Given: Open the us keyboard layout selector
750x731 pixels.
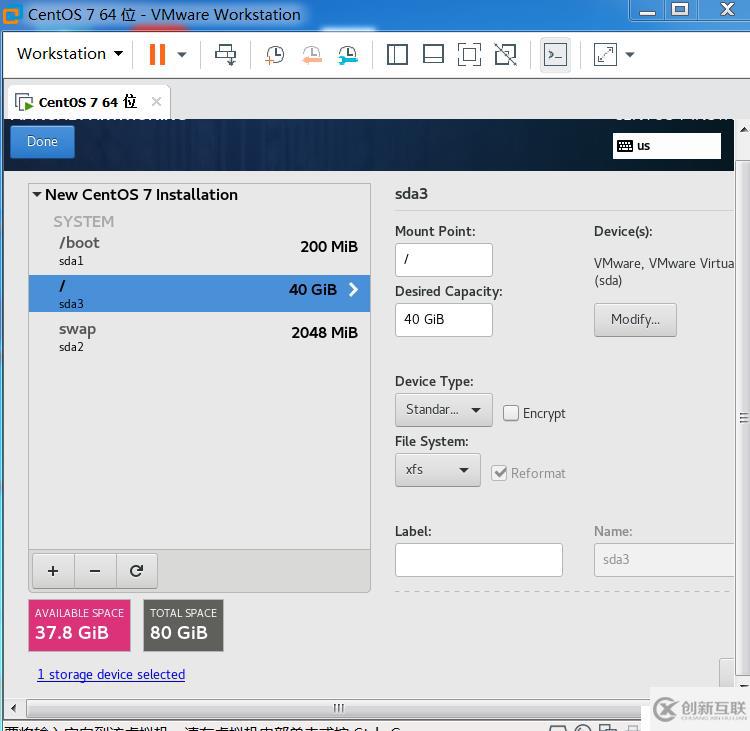Looking at the screenshot, I should (x=666, y=146).
